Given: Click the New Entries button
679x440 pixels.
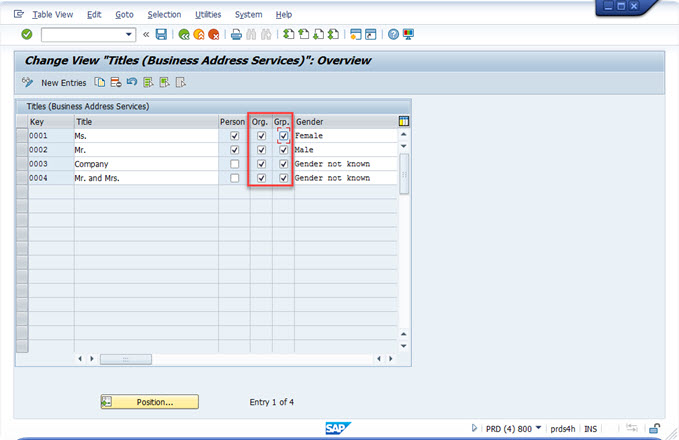Looking at the screenshot, I should 64,83.
